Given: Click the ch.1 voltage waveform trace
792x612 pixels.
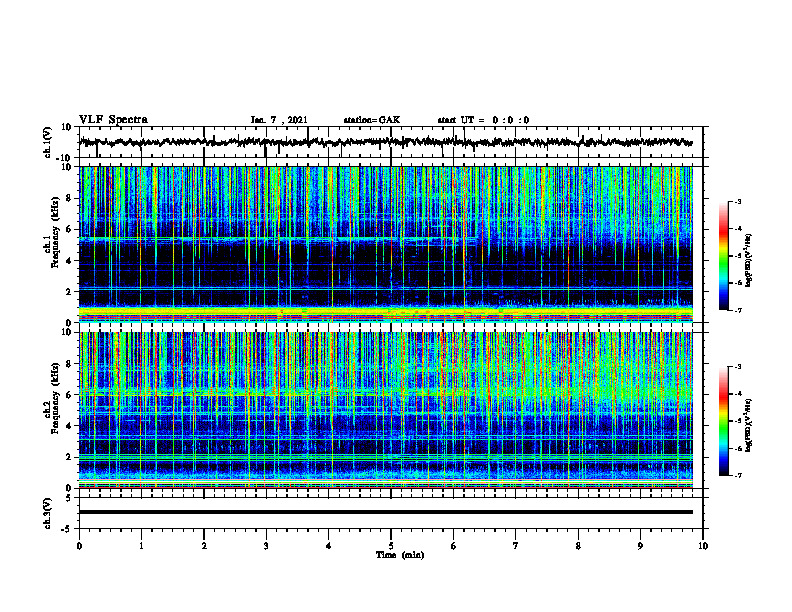Looking at the screenshot, I should tap(385, 142).
